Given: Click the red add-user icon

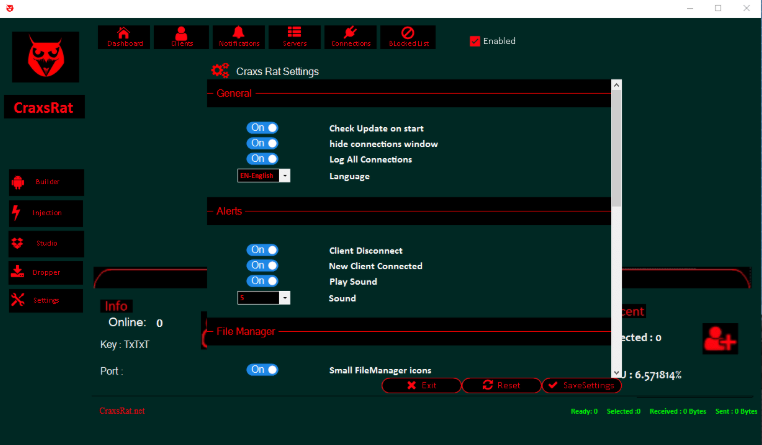Looking at the screenshot, I should (x=720, y=339).
